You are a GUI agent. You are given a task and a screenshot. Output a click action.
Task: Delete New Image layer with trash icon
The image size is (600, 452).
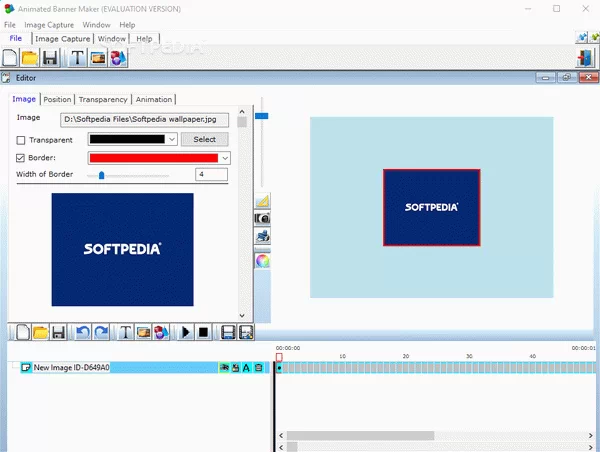[x=259, y=368]
